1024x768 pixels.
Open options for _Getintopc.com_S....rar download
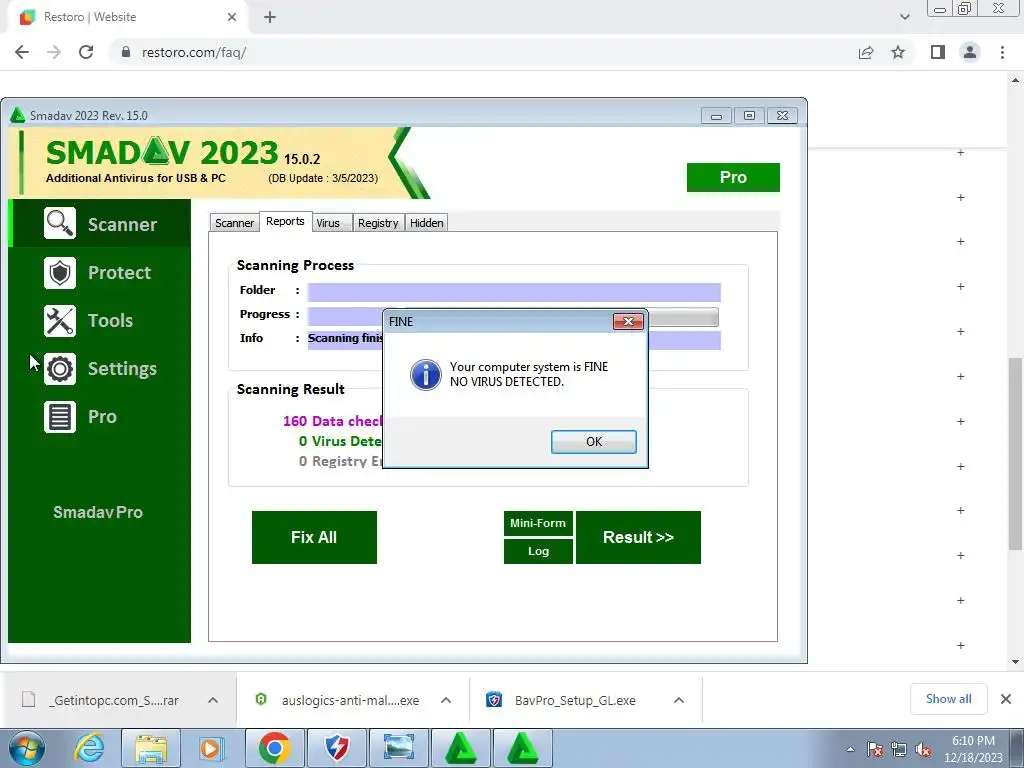tap(213, 700)
